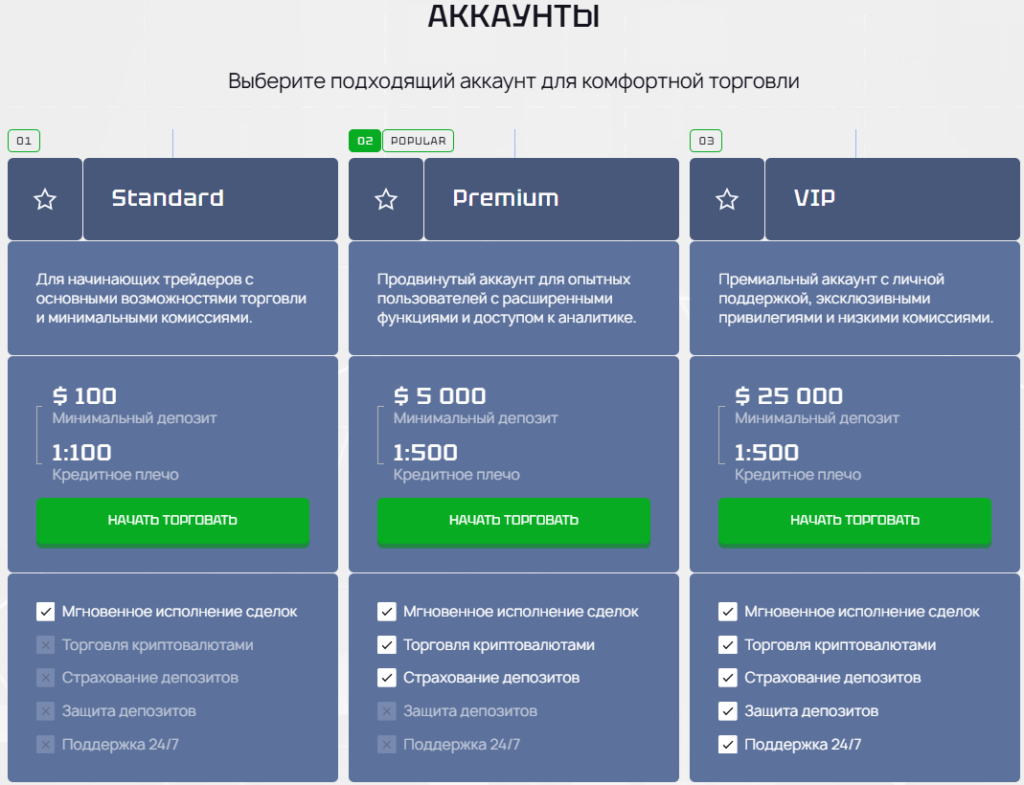Click the 01 badge above Standard
The height and width of the screenshot is (785, 1024).
click(x=22, y=141)
